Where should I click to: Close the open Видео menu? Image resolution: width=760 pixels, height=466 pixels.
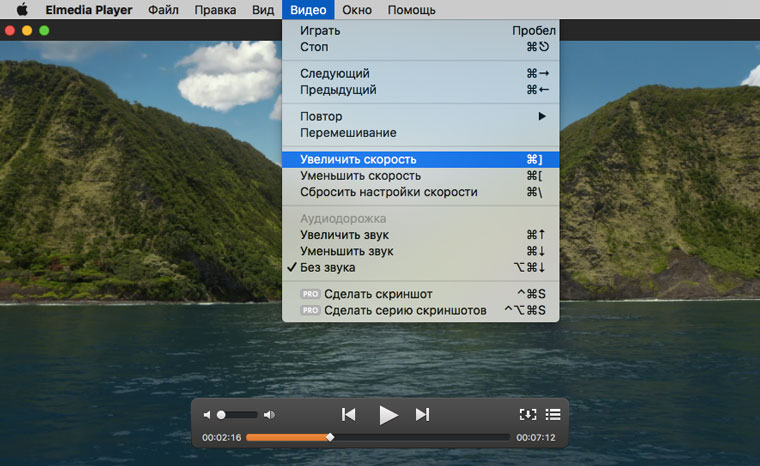[308, 10]
